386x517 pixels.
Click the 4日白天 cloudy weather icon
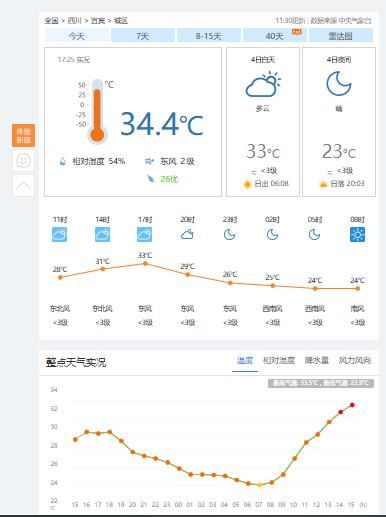263,84
